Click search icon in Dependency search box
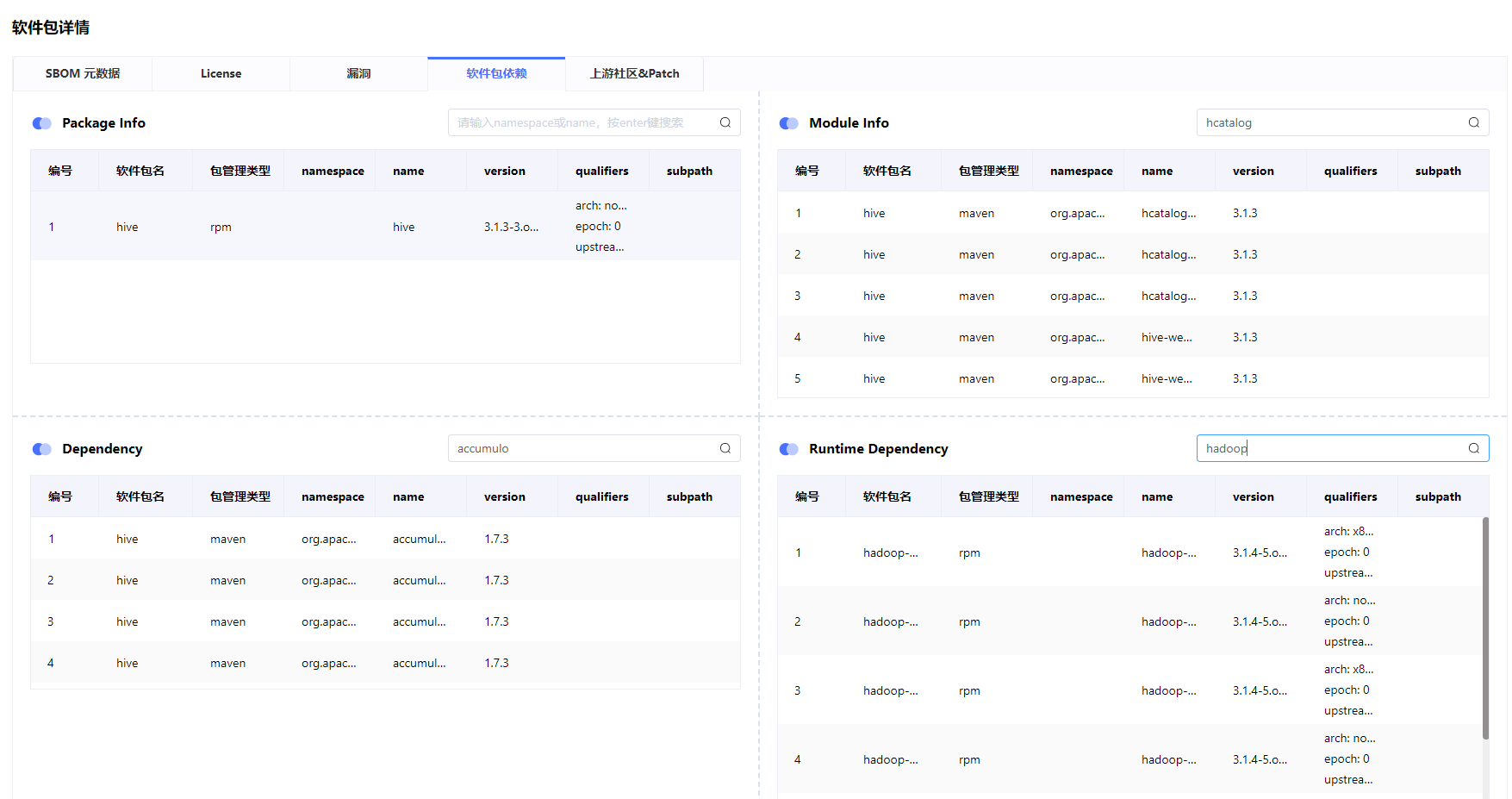 click(725, 448)
